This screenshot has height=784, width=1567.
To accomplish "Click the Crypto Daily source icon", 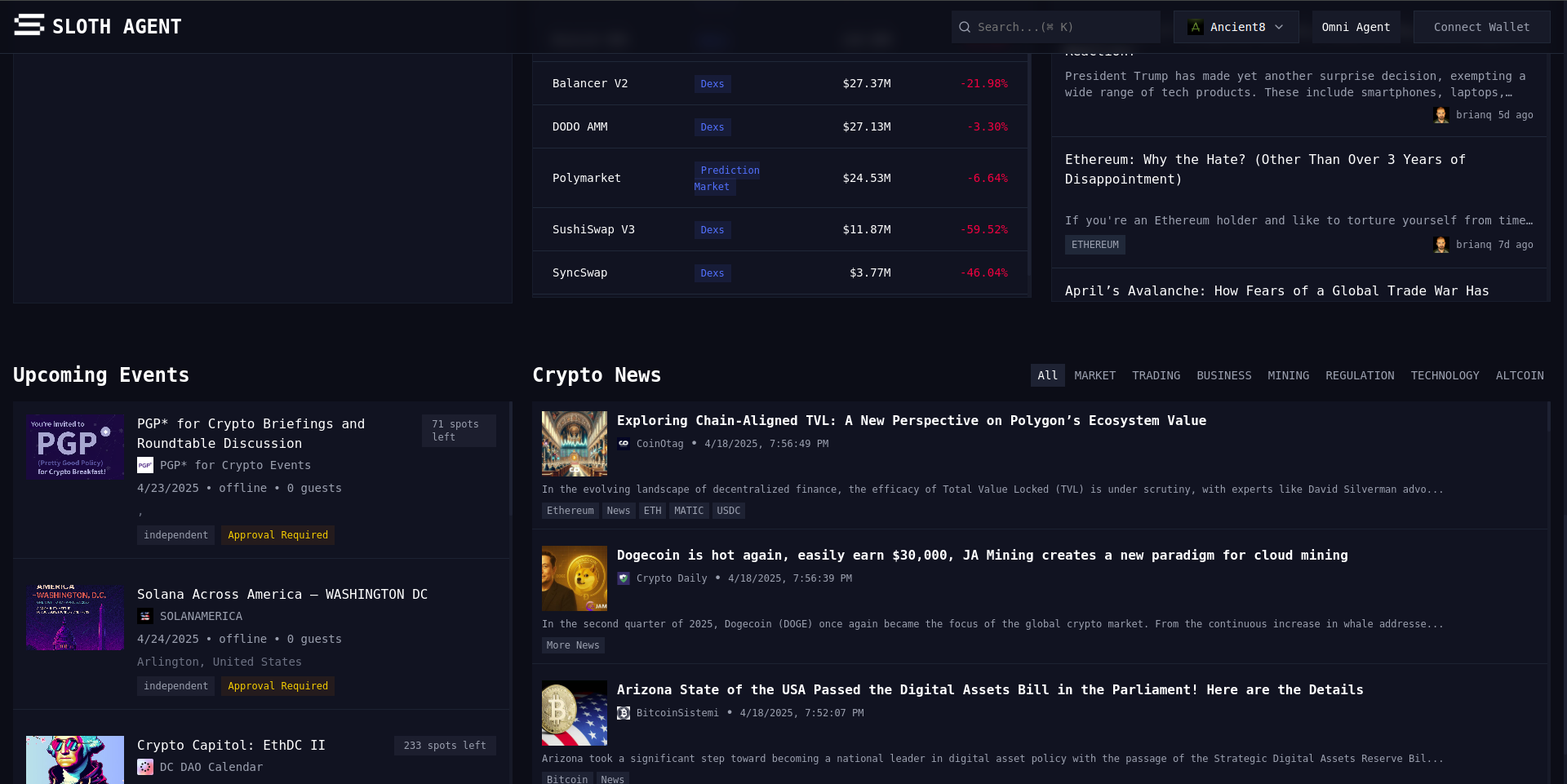I will (624, 578).
